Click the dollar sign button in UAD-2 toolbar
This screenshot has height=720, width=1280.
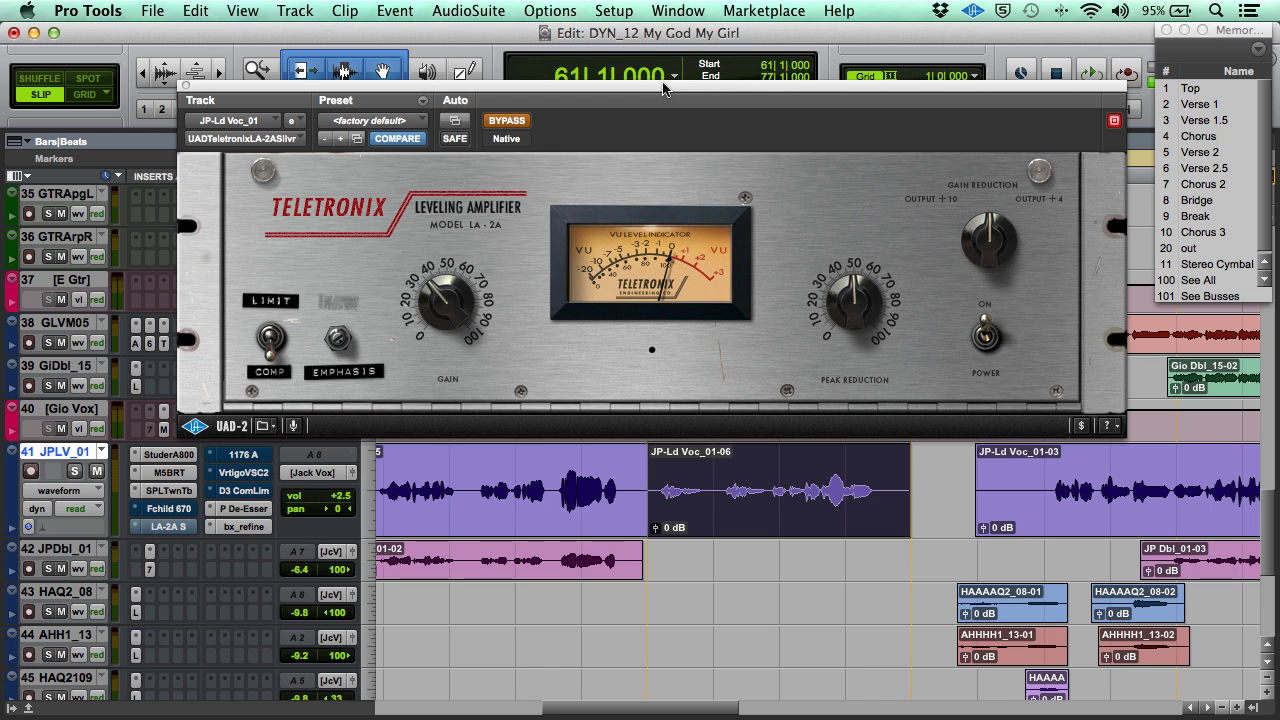(x=1081, y=426)
